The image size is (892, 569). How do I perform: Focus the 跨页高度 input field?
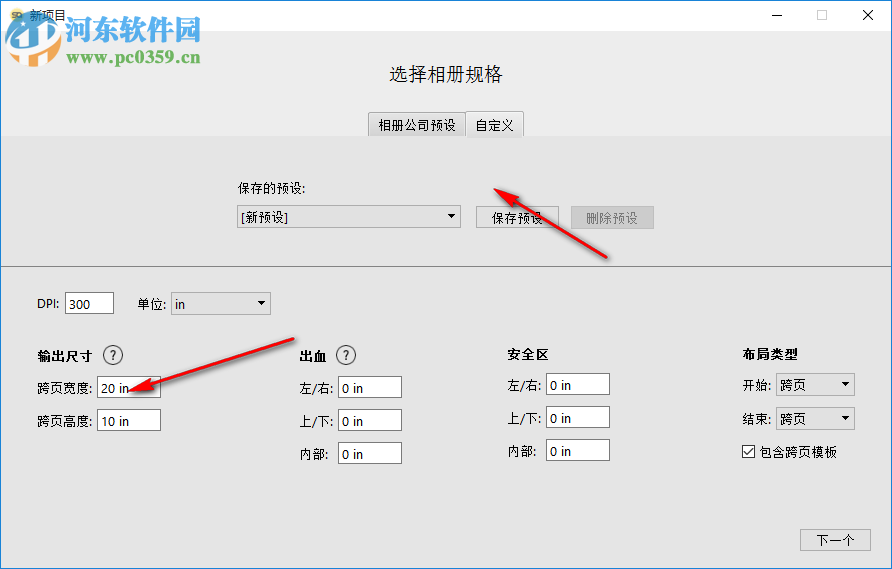coord(129,420)
